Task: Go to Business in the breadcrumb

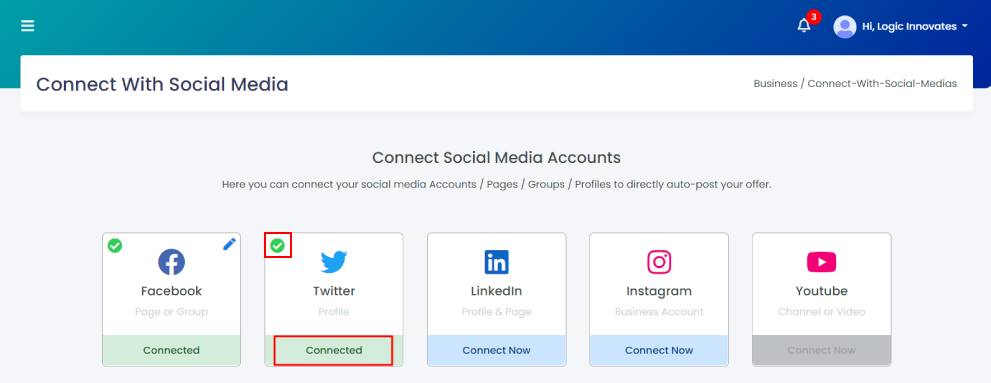Action: (775, 83)
